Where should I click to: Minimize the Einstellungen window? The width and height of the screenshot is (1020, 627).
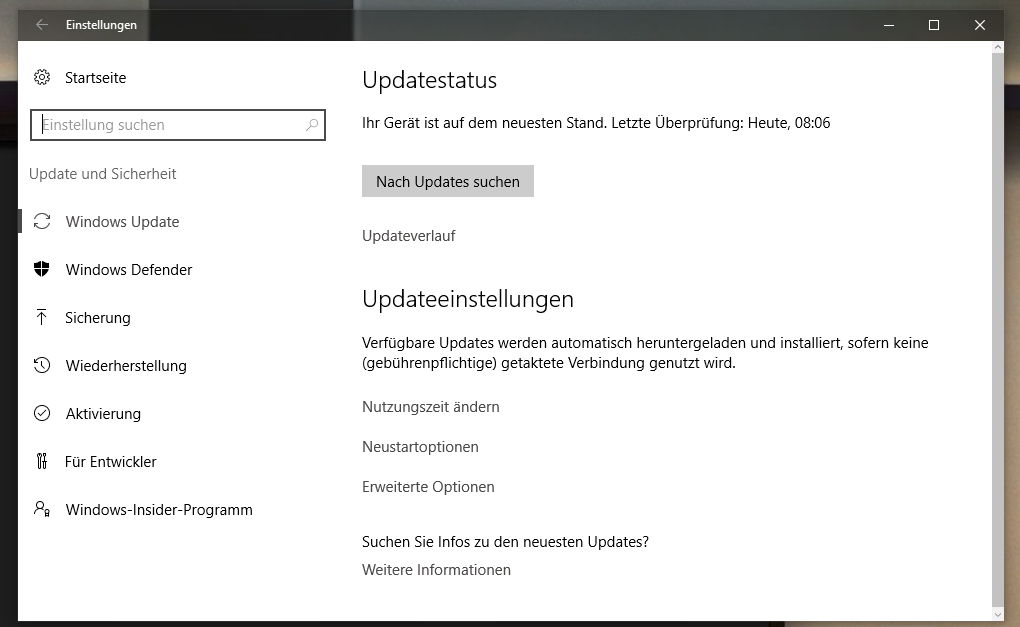[x=889, y=25]
